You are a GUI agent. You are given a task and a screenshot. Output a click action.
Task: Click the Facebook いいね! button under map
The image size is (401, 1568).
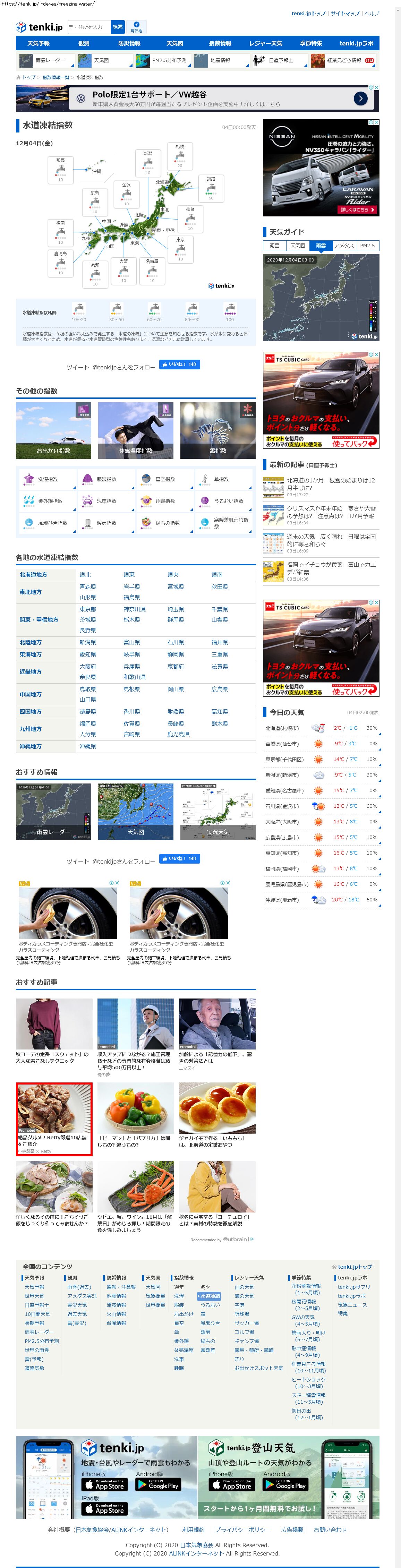point(179,365)
